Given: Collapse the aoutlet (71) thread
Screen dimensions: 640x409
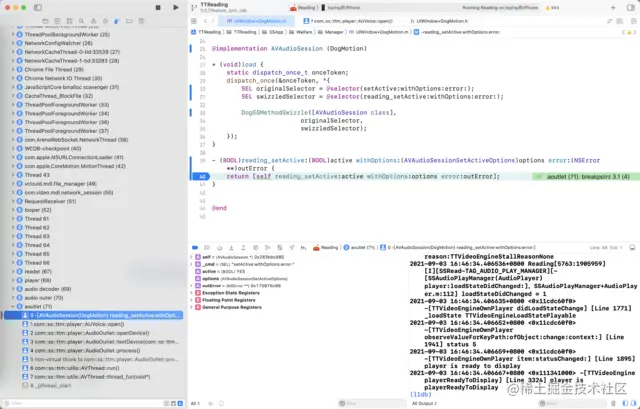Looking at the screenshot, I should pyautogui.click(x=13, y=306).
